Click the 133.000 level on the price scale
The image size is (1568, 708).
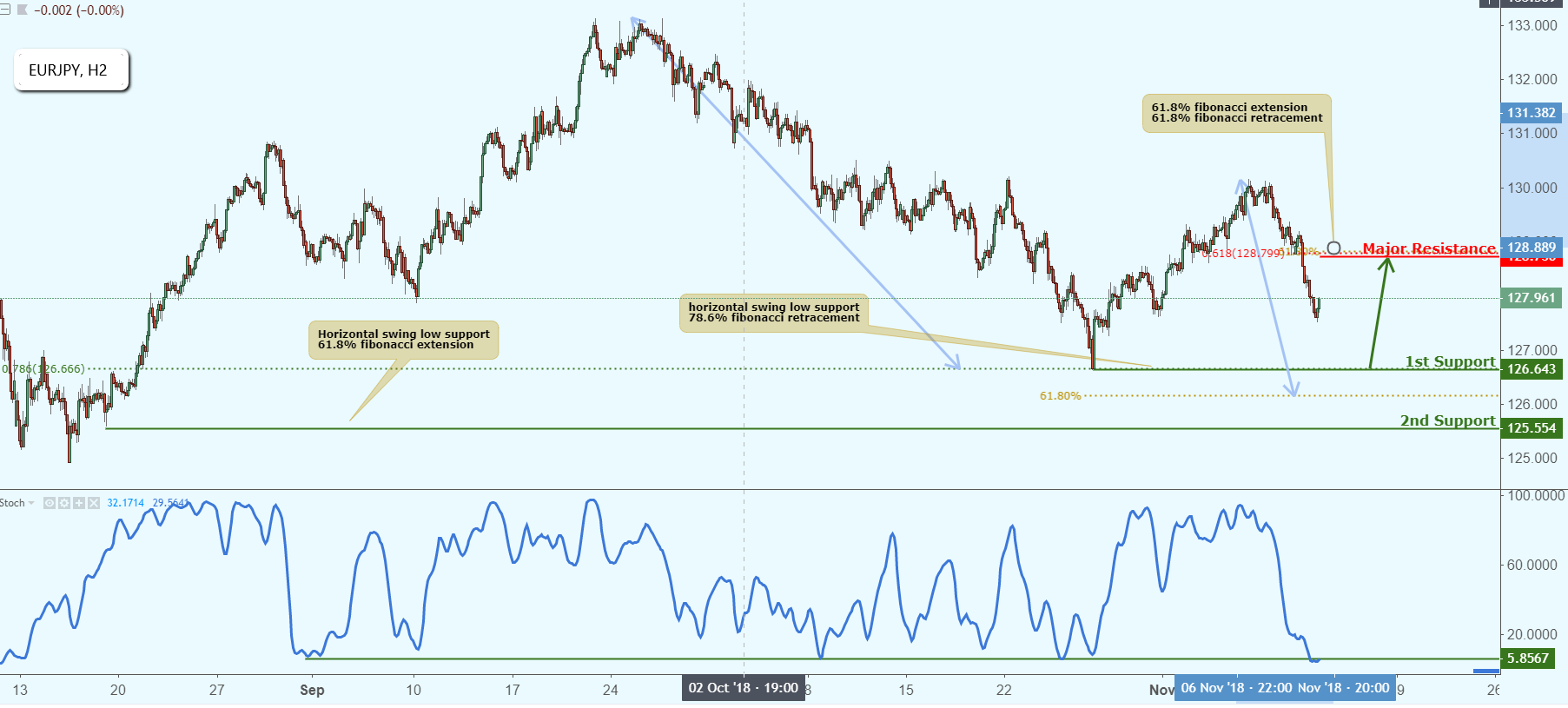[x=1532, y=26]
